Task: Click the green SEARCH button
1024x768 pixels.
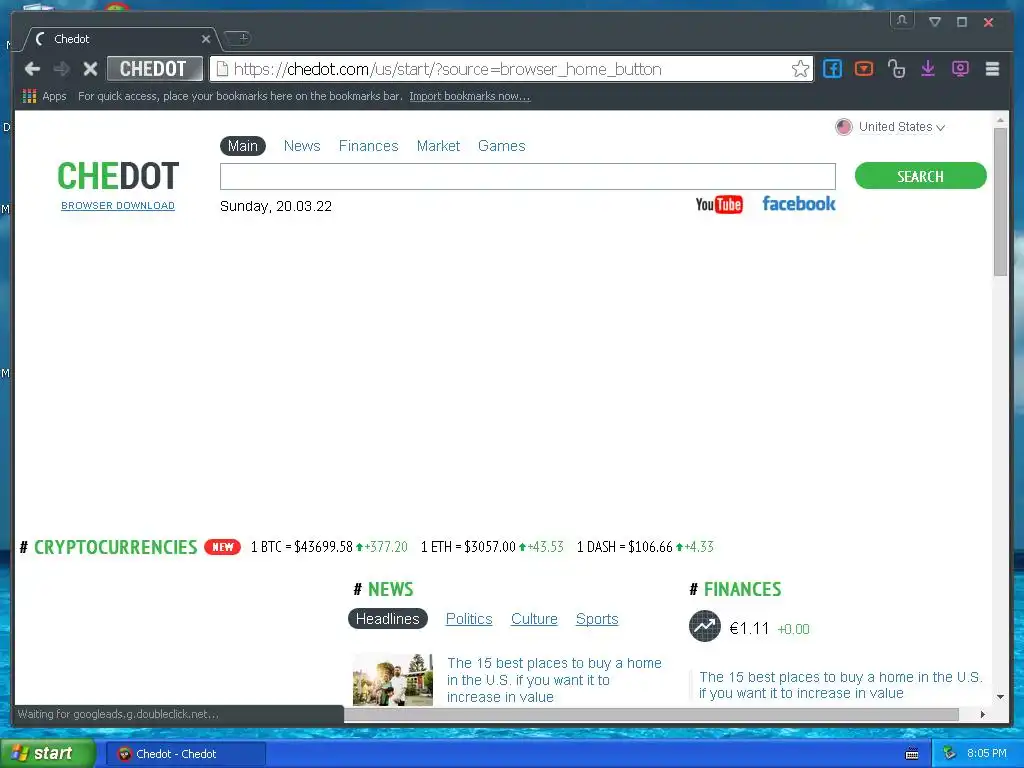Action: pos(920,176)
